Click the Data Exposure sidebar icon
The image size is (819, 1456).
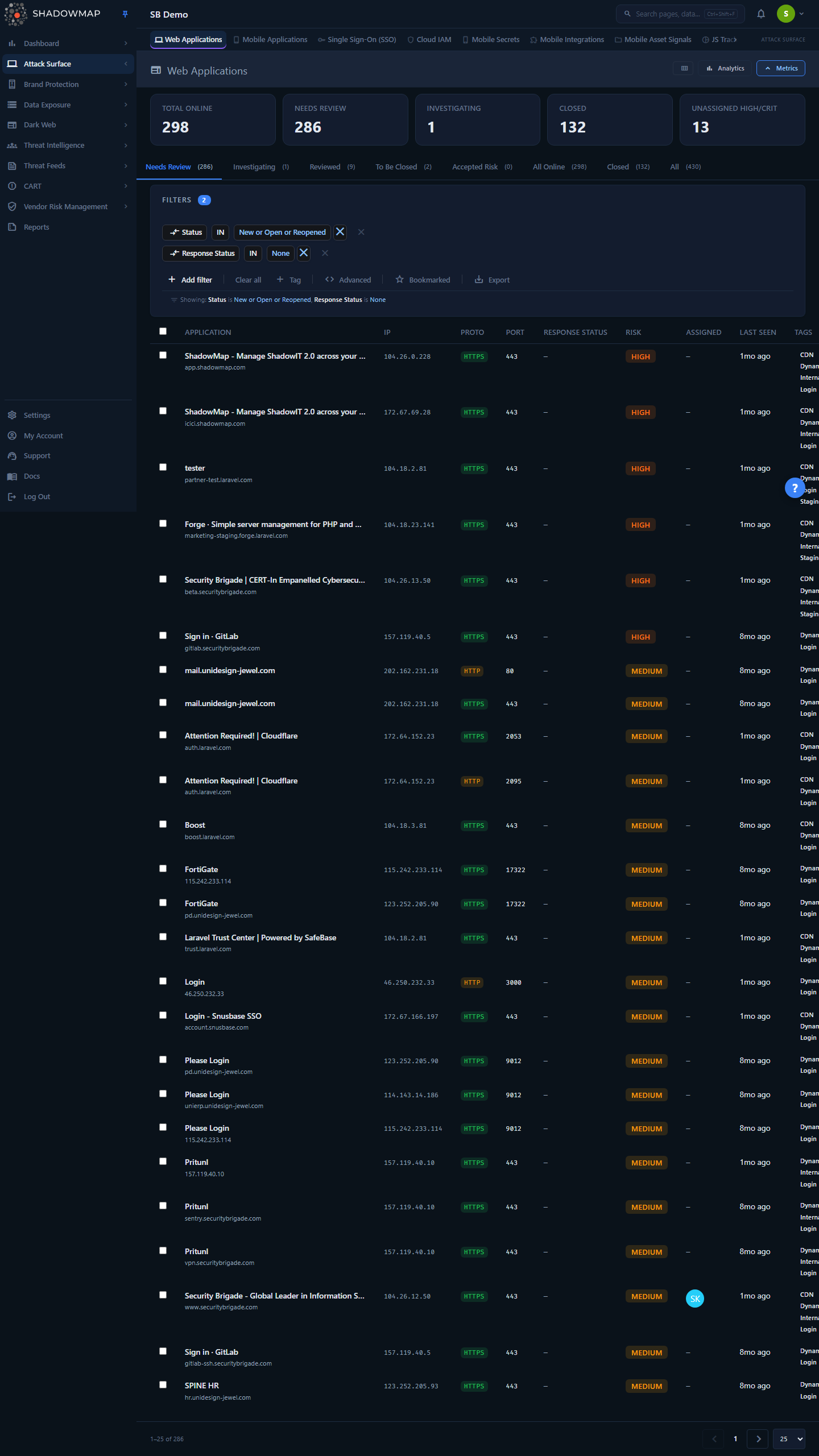tap(12, 105)
